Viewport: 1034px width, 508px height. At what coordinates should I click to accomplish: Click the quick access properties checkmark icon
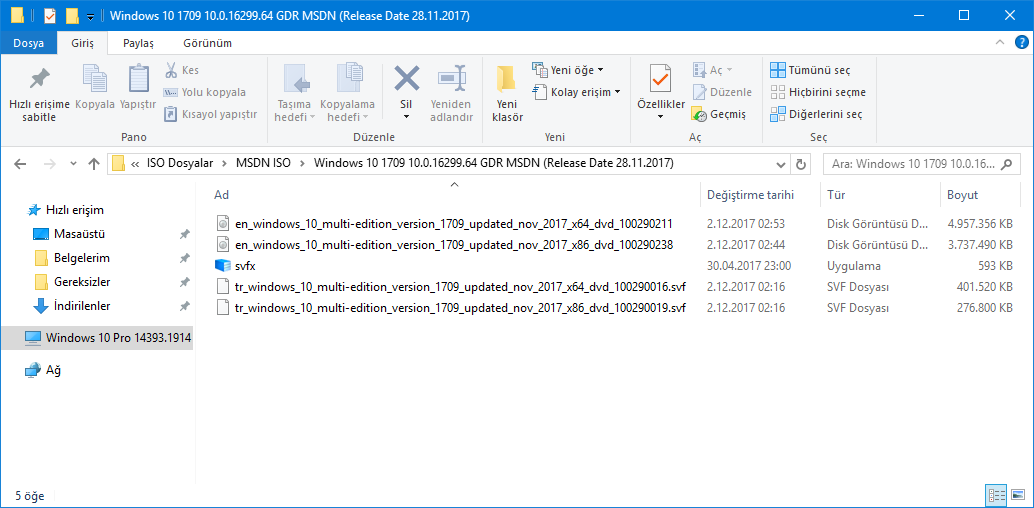[x=49, y=15]
